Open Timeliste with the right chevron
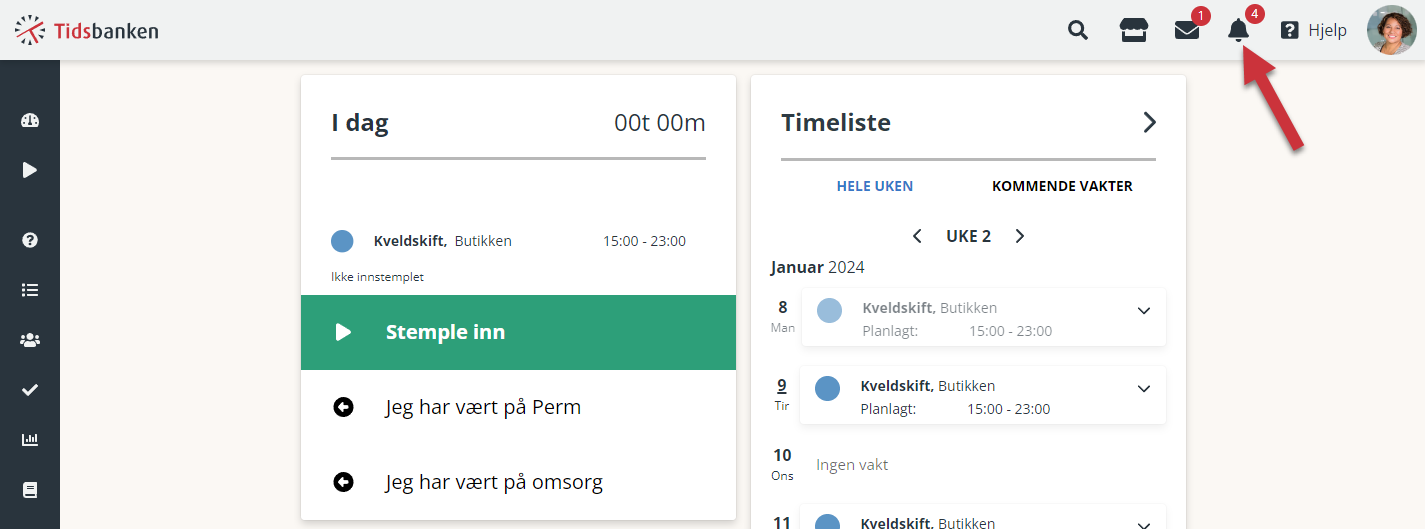1425x529 pixels. pos(1149,122)
